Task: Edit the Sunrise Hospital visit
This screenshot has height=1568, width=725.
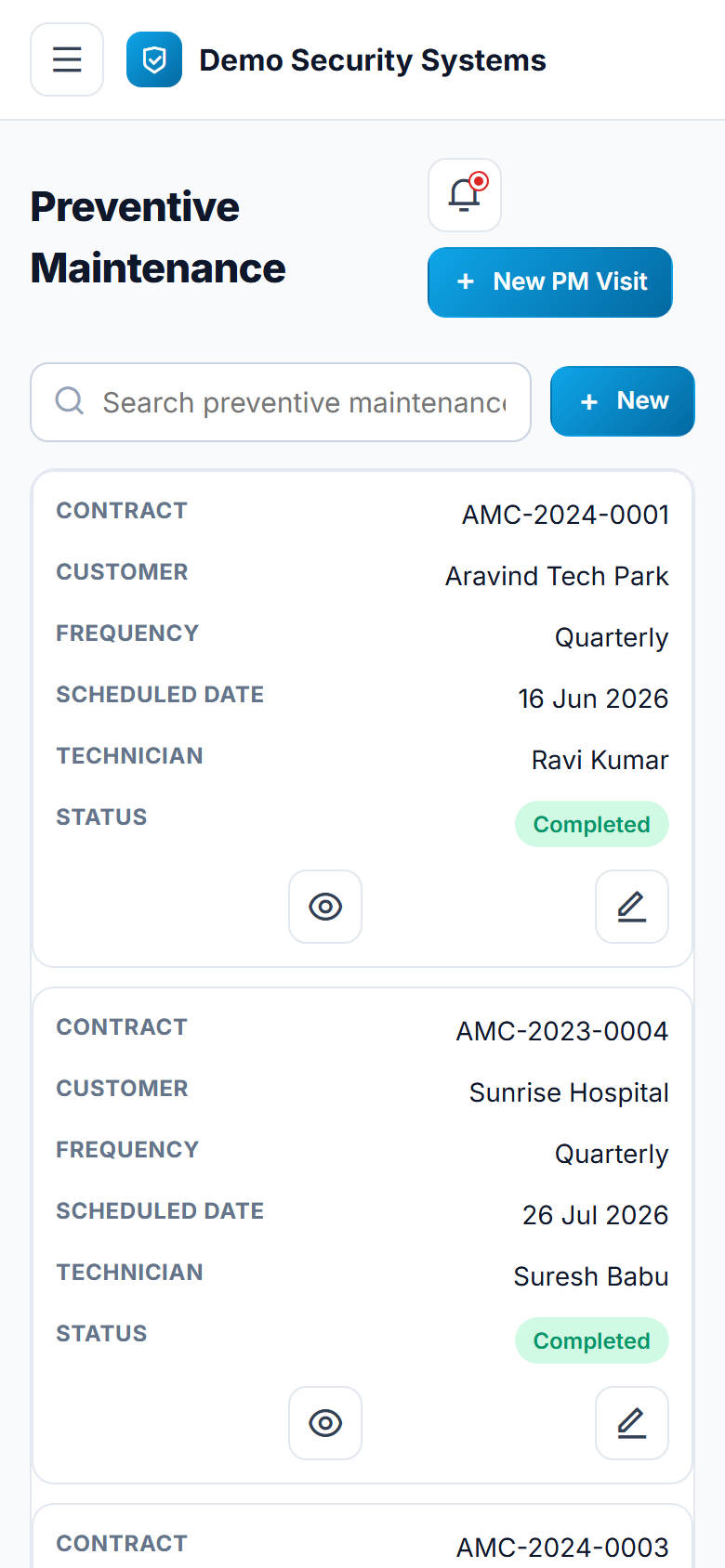Action: pyautogui.click(x=632, y=1423)
